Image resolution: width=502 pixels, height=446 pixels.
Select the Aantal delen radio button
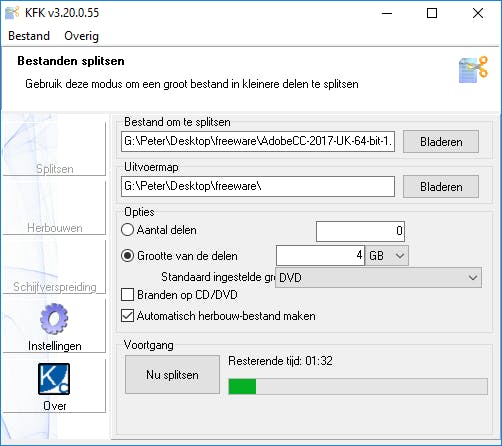127,230
